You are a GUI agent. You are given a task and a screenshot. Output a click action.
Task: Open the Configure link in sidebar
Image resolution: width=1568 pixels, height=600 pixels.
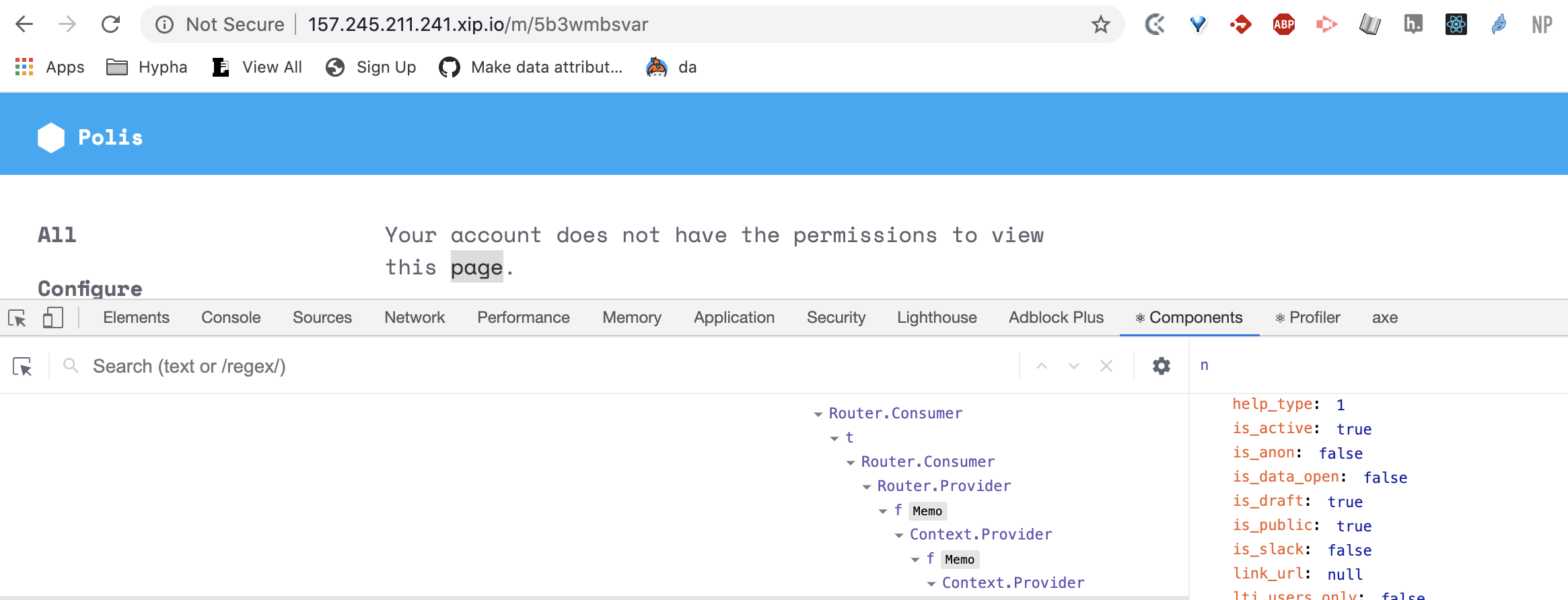90,289
